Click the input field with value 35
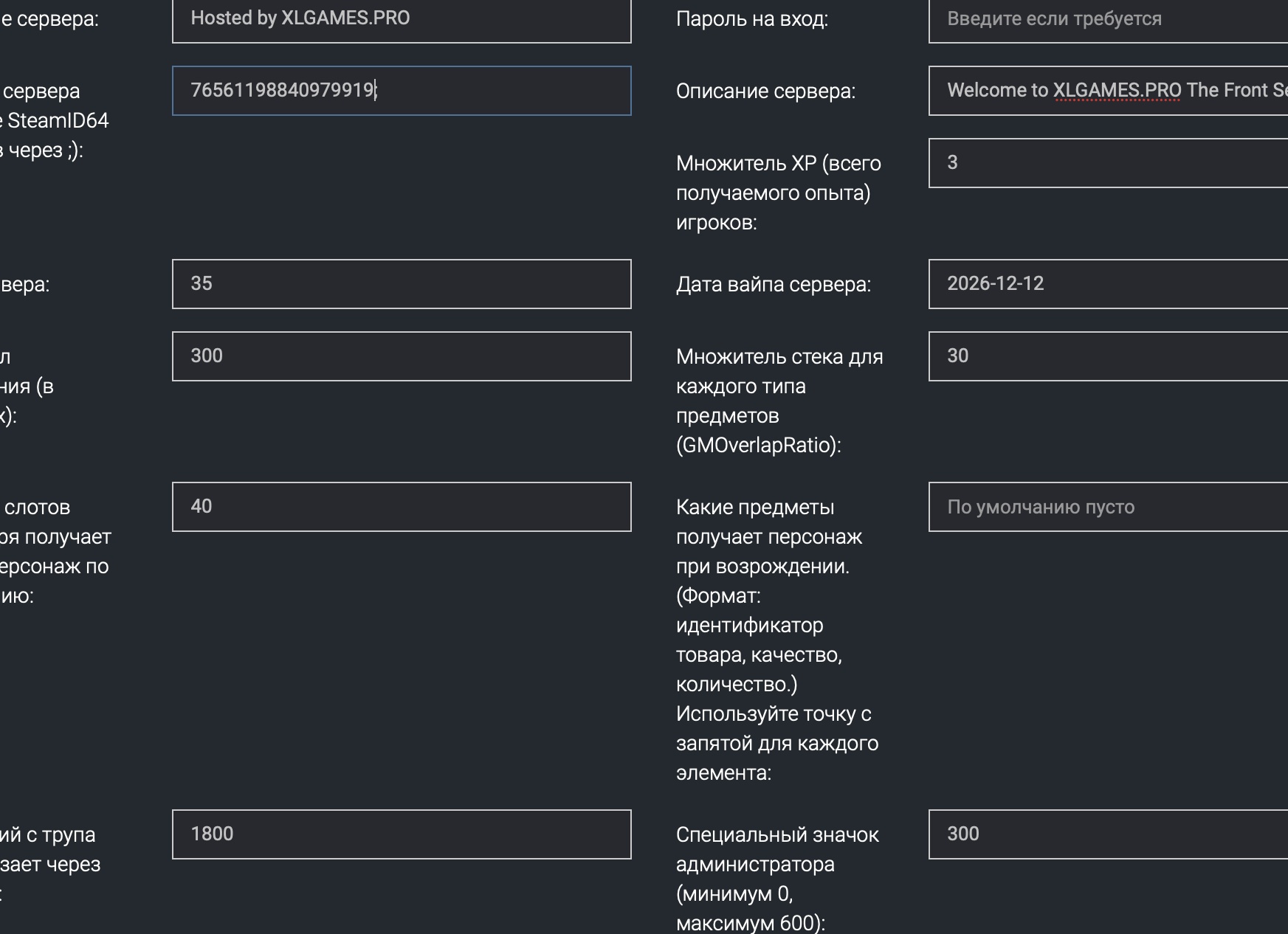The image size is (1288, 934). click(402, 284)
